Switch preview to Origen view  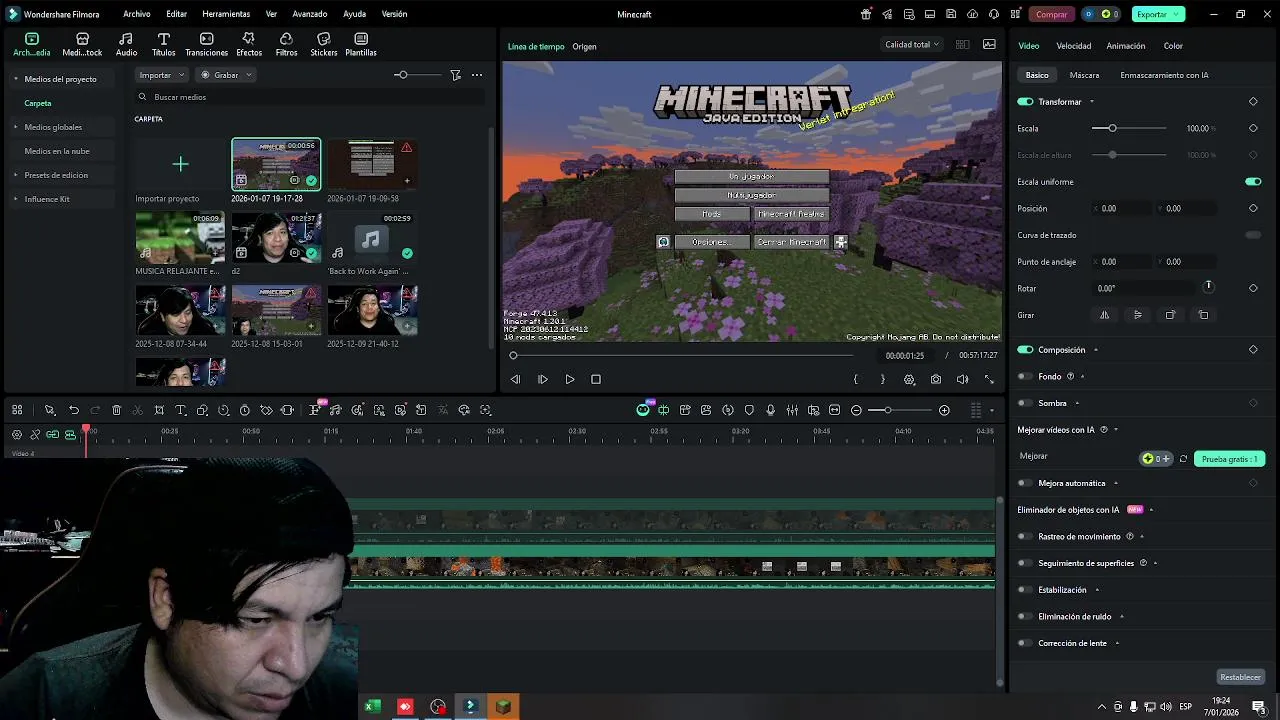[584, 47]
